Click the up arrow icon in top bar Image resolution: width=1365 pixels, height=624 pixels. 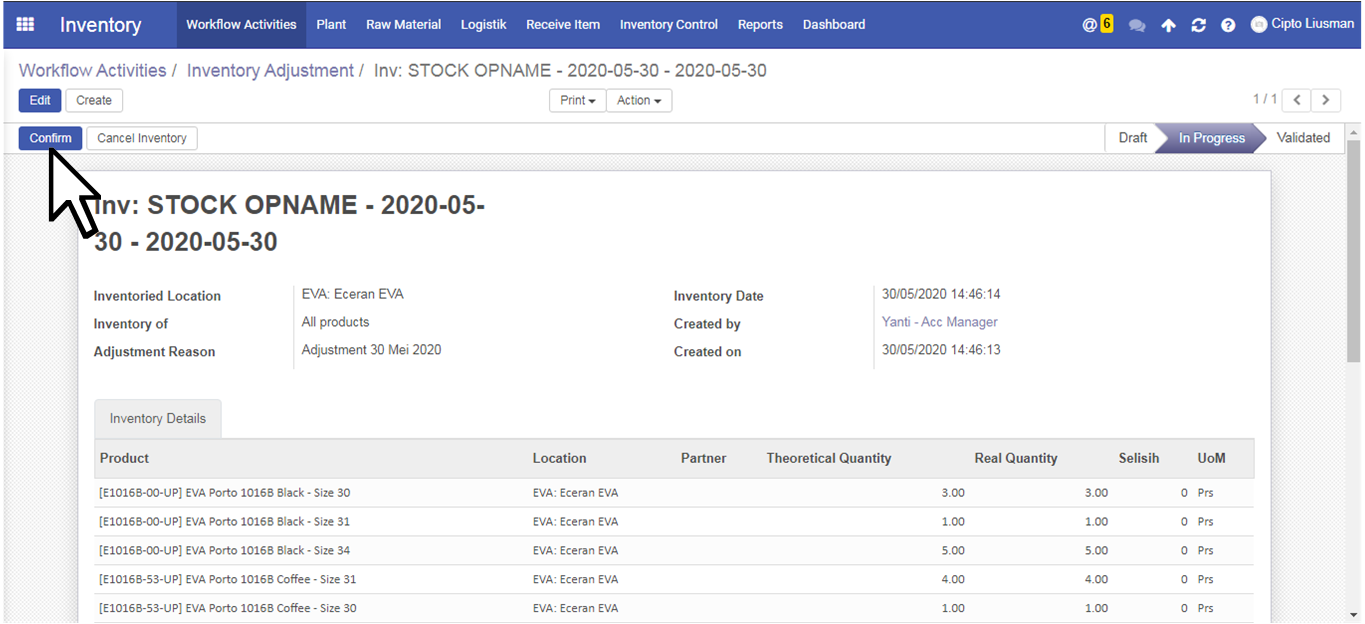[x=1168, y=25]
